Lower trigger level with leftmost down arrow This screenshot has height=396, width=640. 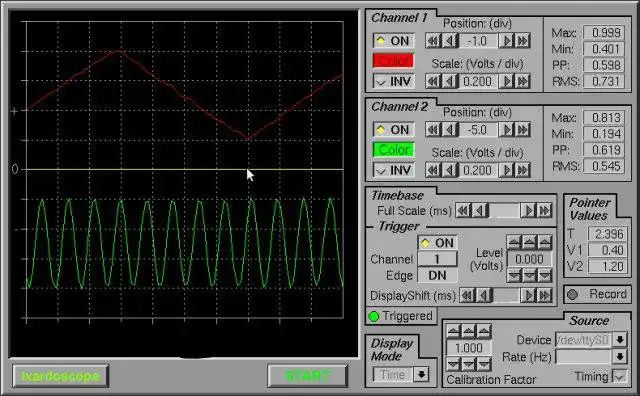point(514,276)
